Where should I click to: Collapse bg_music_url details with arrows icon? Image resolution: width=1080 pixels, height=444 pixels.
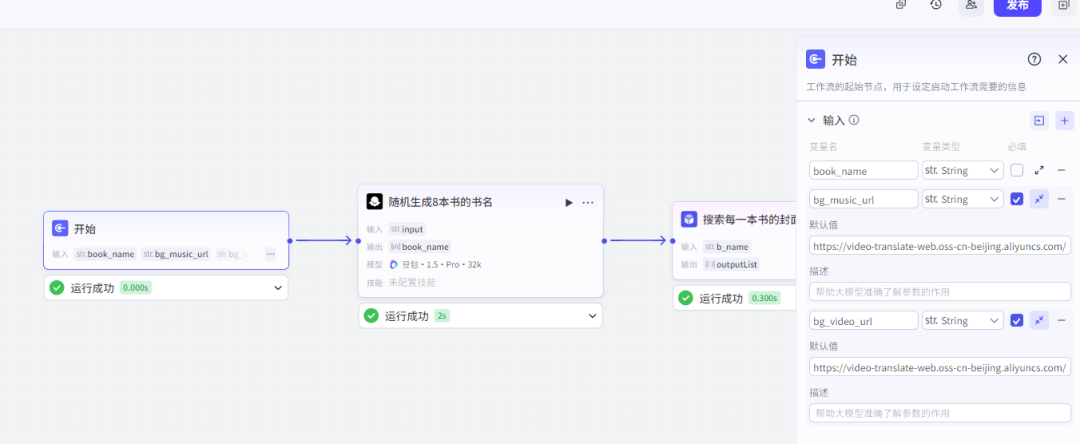(x=1039, y=199)
